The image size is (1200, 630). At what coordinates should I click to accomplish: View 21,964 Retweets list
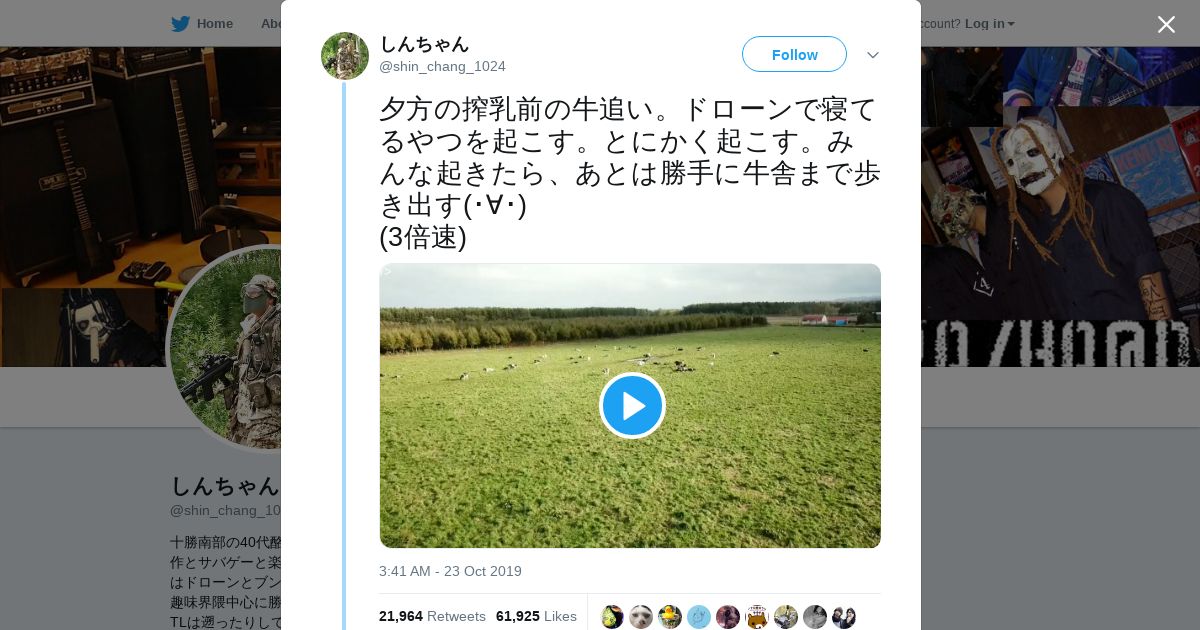(432, 616)
